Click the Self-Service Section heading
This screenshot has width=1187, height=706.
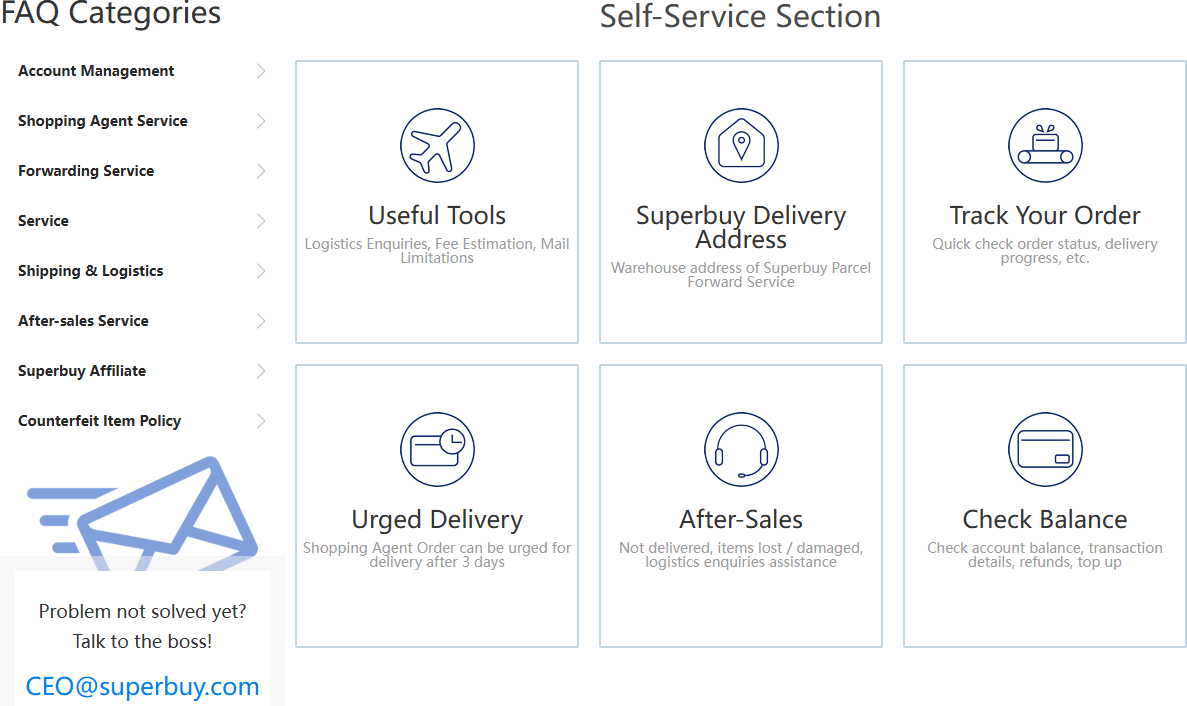click(x=740, y=17)
